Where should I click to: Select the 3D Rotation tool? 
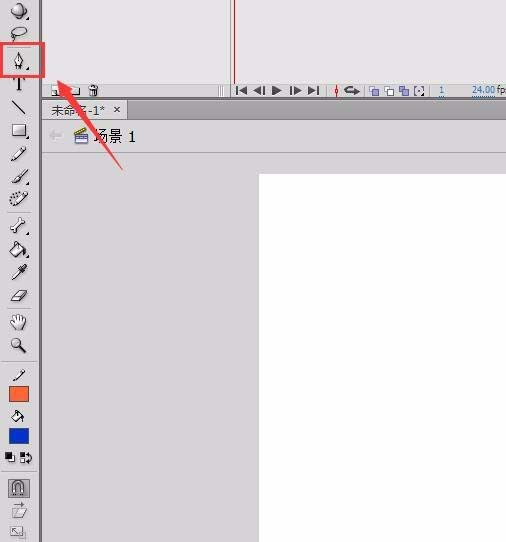pyautogui.click(x=18, y=11)
